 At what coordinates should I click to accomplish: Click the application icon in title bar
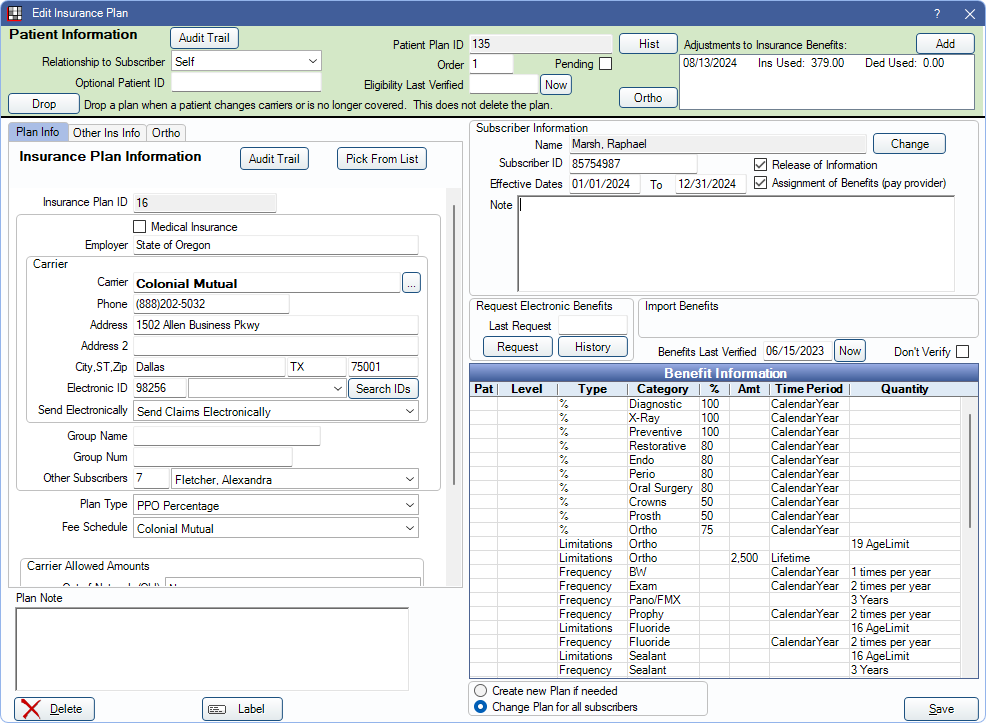click(14, 13)
